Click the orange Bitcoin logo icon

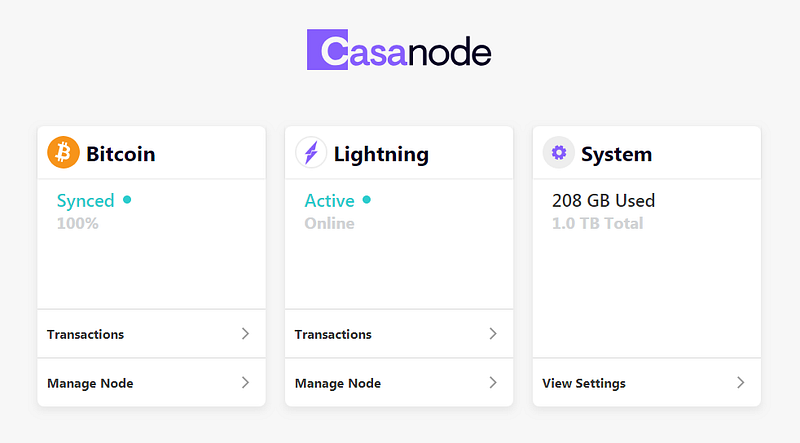[63, 153]
